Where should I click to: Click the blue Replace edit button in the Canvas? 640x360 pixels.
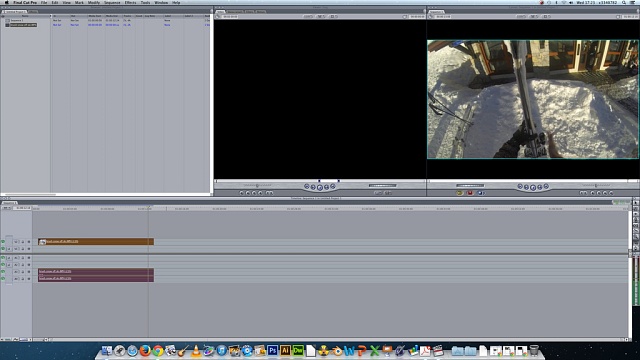480,193
